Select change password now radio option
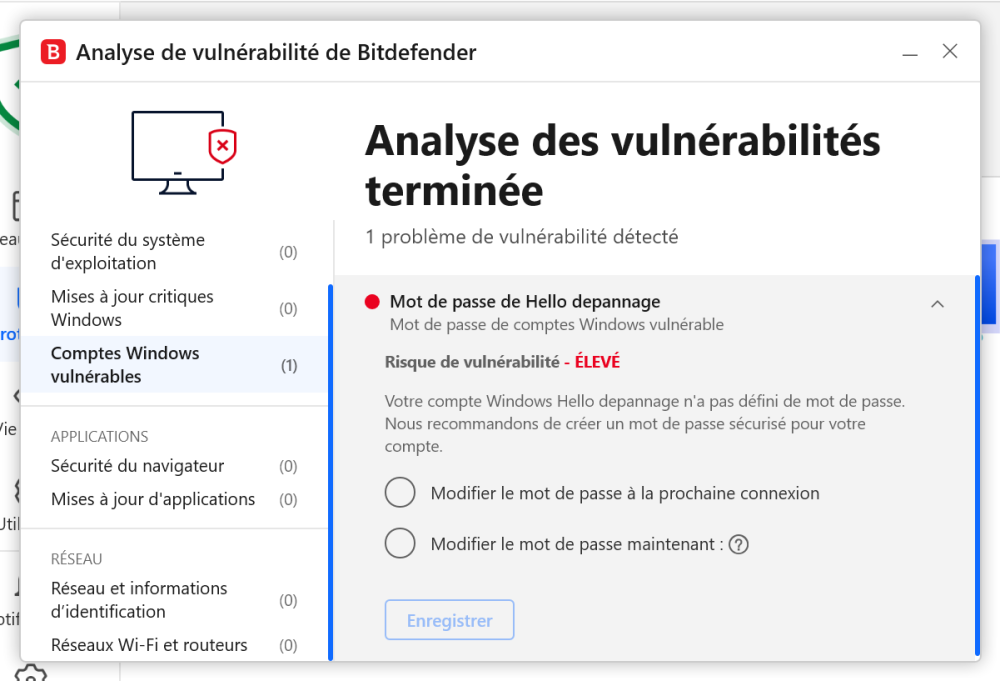Screen dimensions: 1000x681 coord(400,544)
